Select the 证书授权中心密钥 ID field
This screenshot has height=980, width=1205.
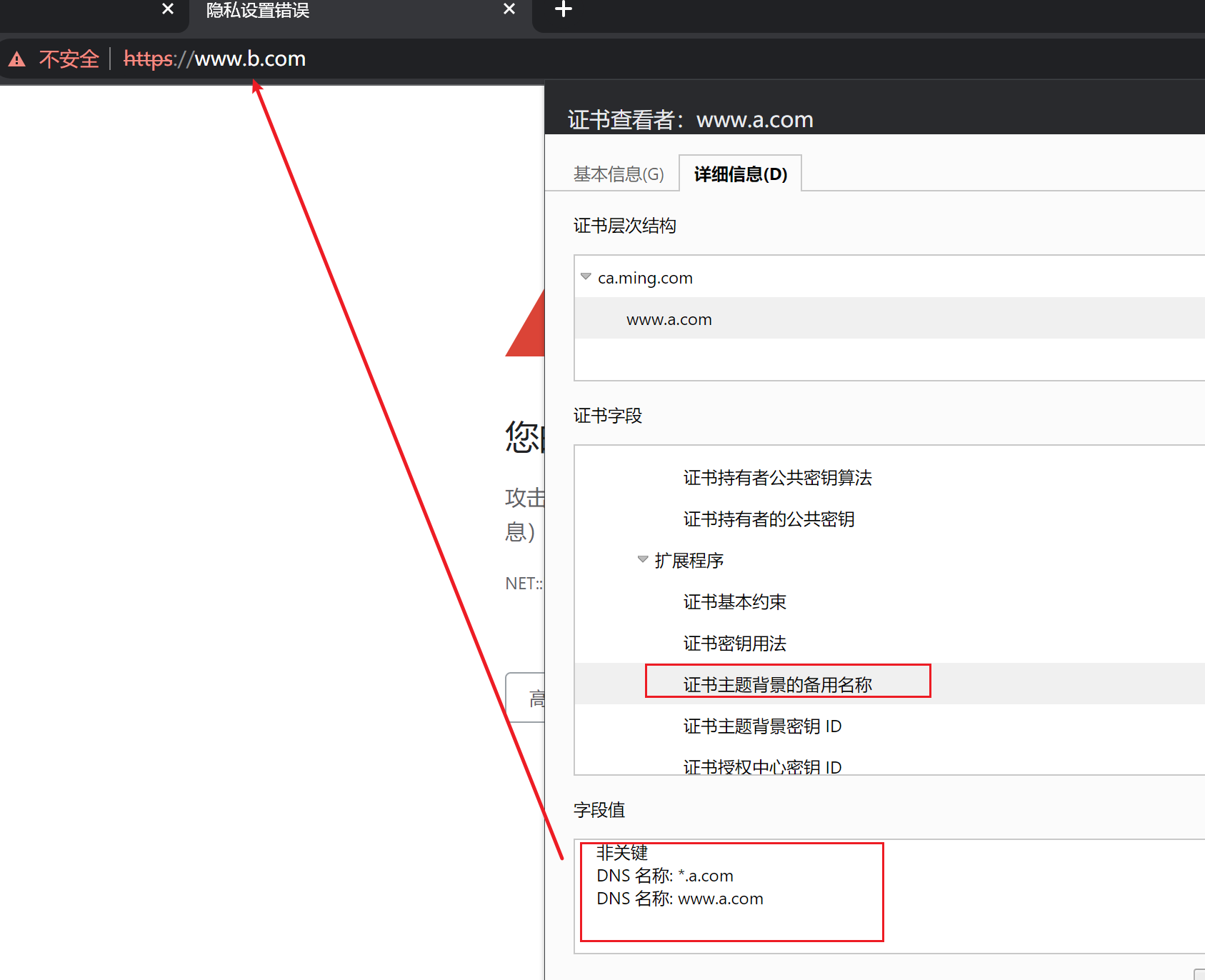pyautogui.click(x=762, y=766)
